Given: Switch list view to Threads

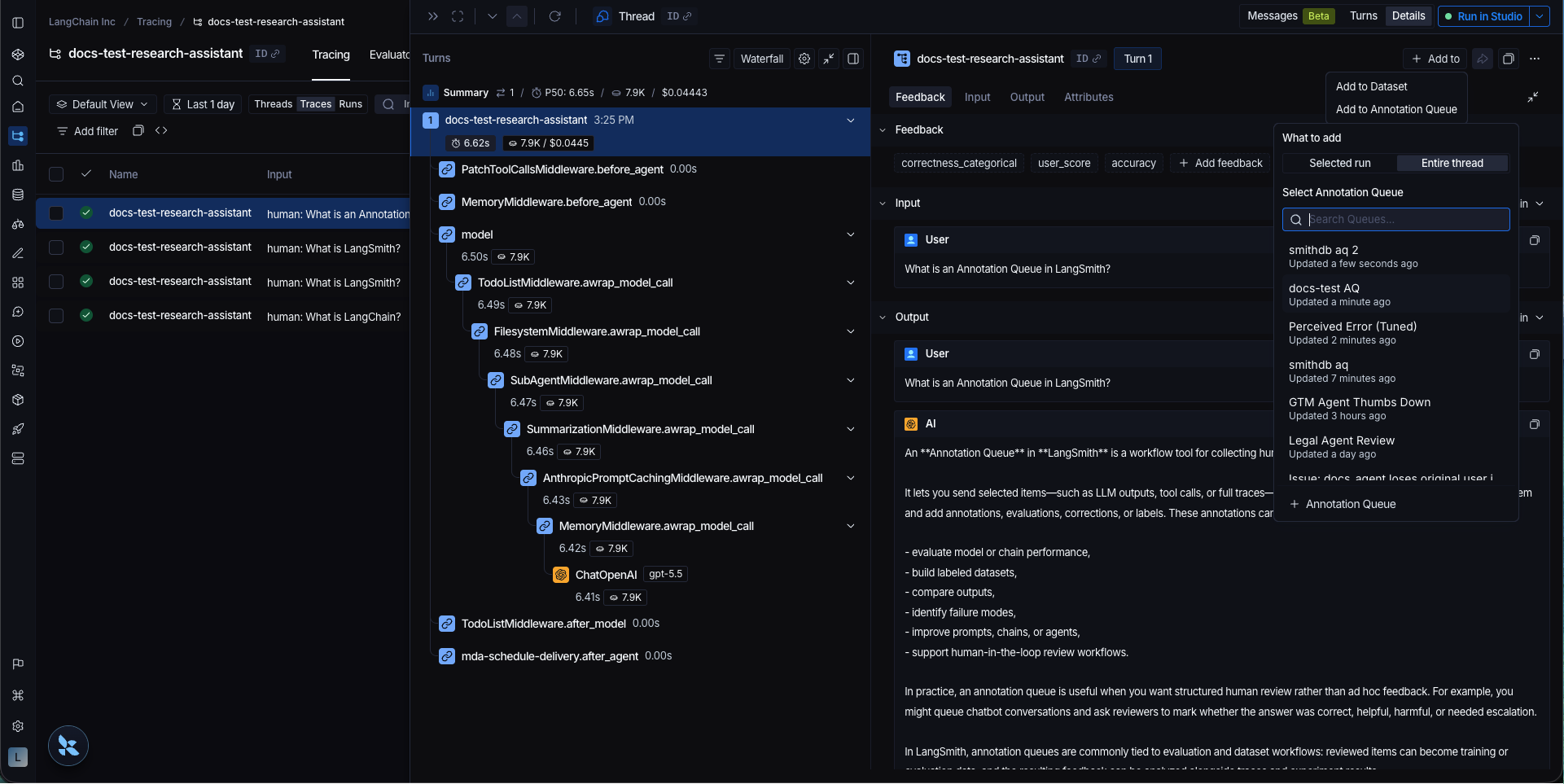Looking at the screenshot, I should tap(273, 104).
